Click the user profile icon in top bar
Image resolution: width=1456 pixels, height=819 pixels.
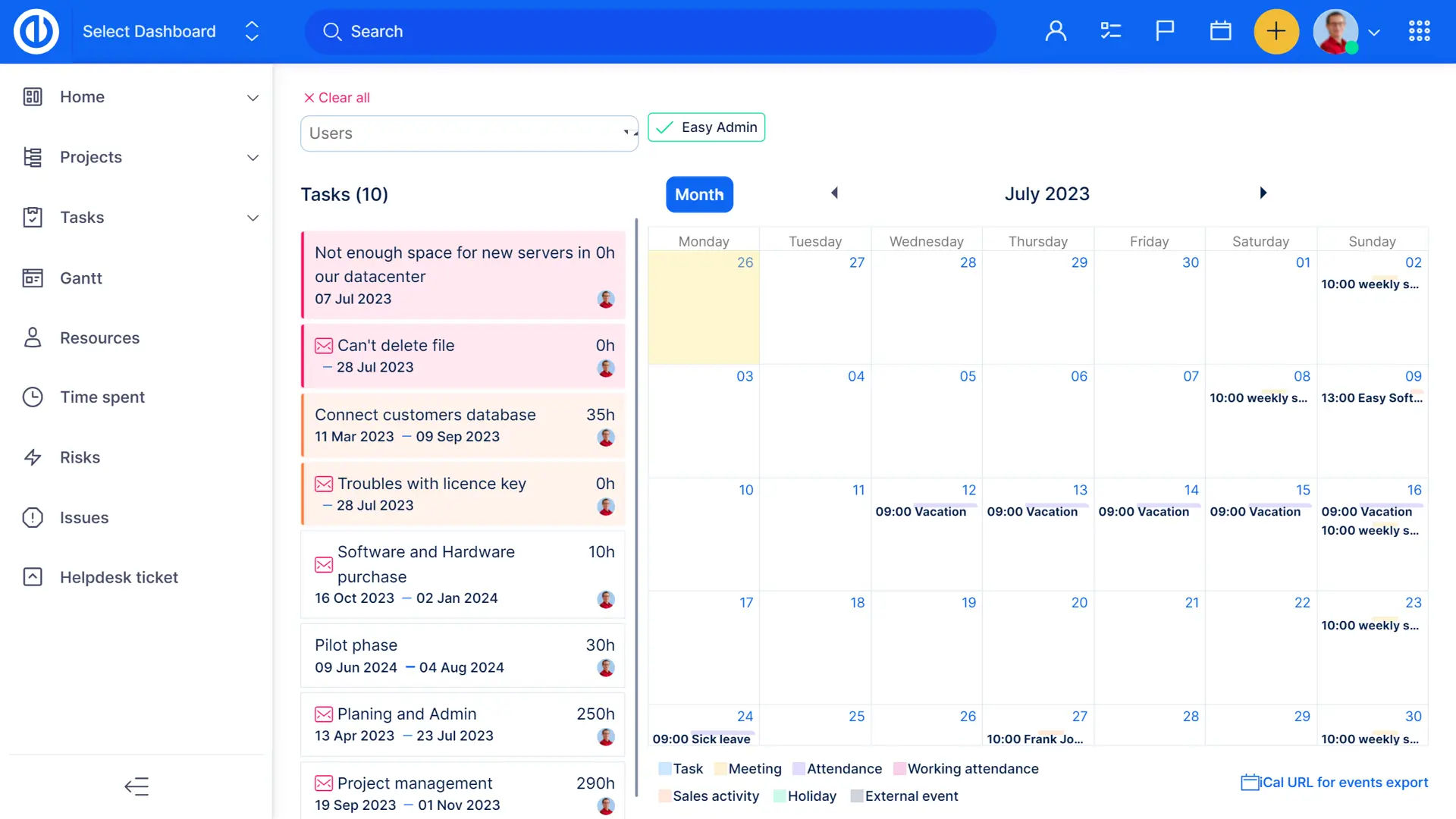(1056, 31)
